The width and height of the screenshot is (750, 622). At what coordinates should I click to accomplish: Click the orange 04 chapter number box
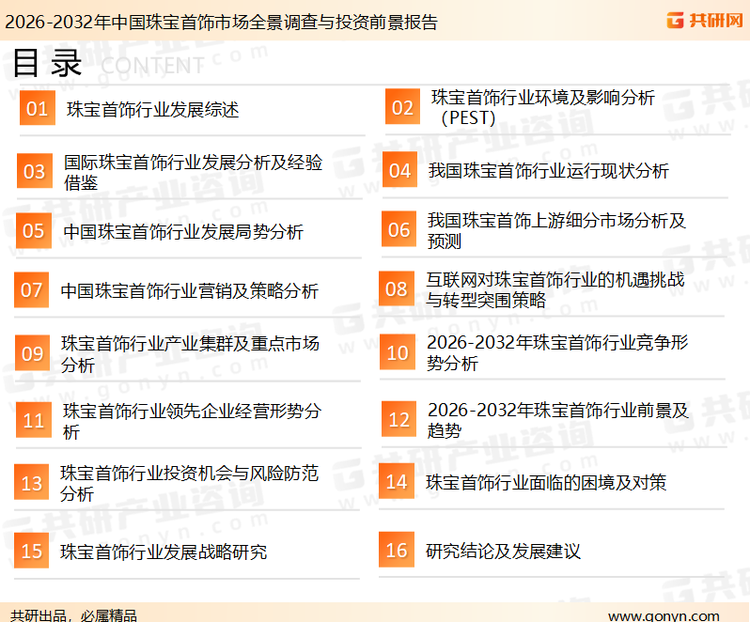(400, 170)
